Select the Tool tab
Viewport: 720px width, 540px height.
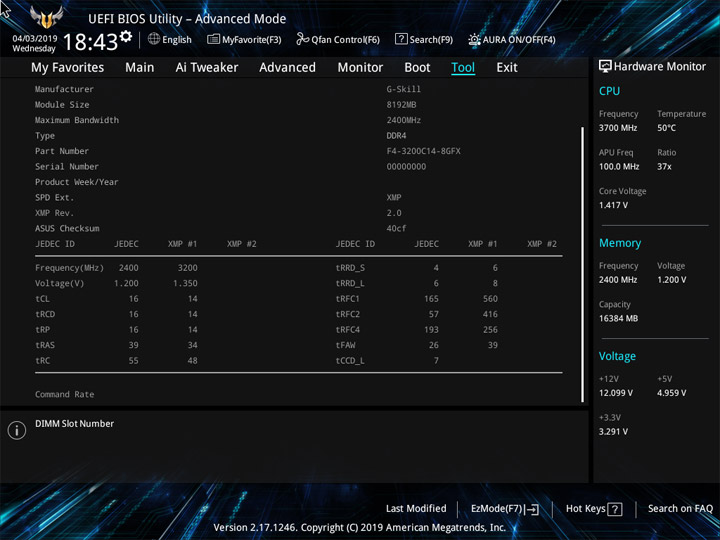click(x=463, y=68)
